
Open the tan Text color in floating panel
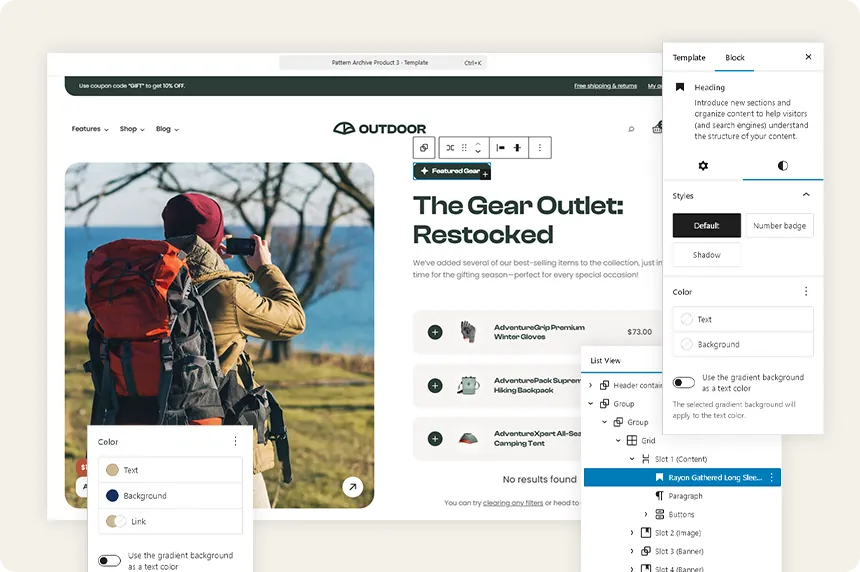click(x=170, y=470)
